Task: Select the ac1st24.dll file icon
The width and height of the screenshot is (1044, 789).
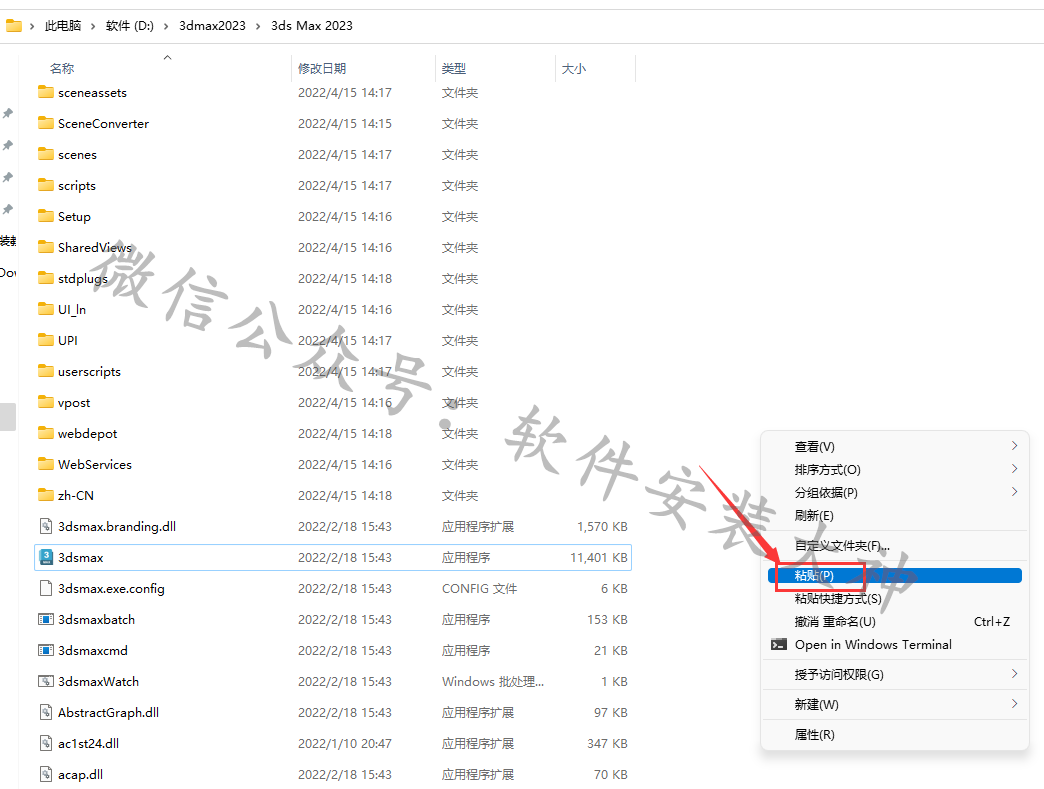Action: (x=46, y=743)
